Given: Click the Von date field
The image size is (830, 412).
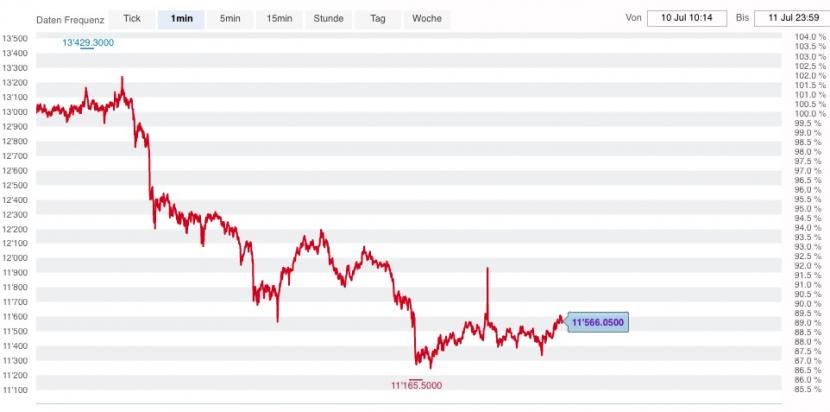Looking at the screenshot, I should pyautogui.click(x=687, y=18).
